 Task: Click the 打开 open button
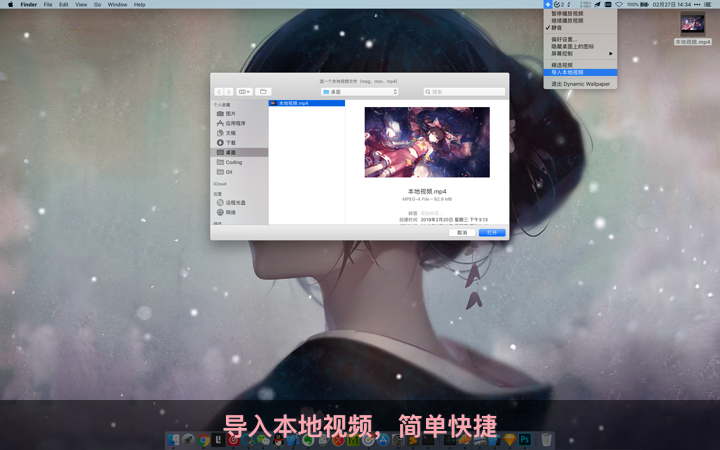(492, 232)
